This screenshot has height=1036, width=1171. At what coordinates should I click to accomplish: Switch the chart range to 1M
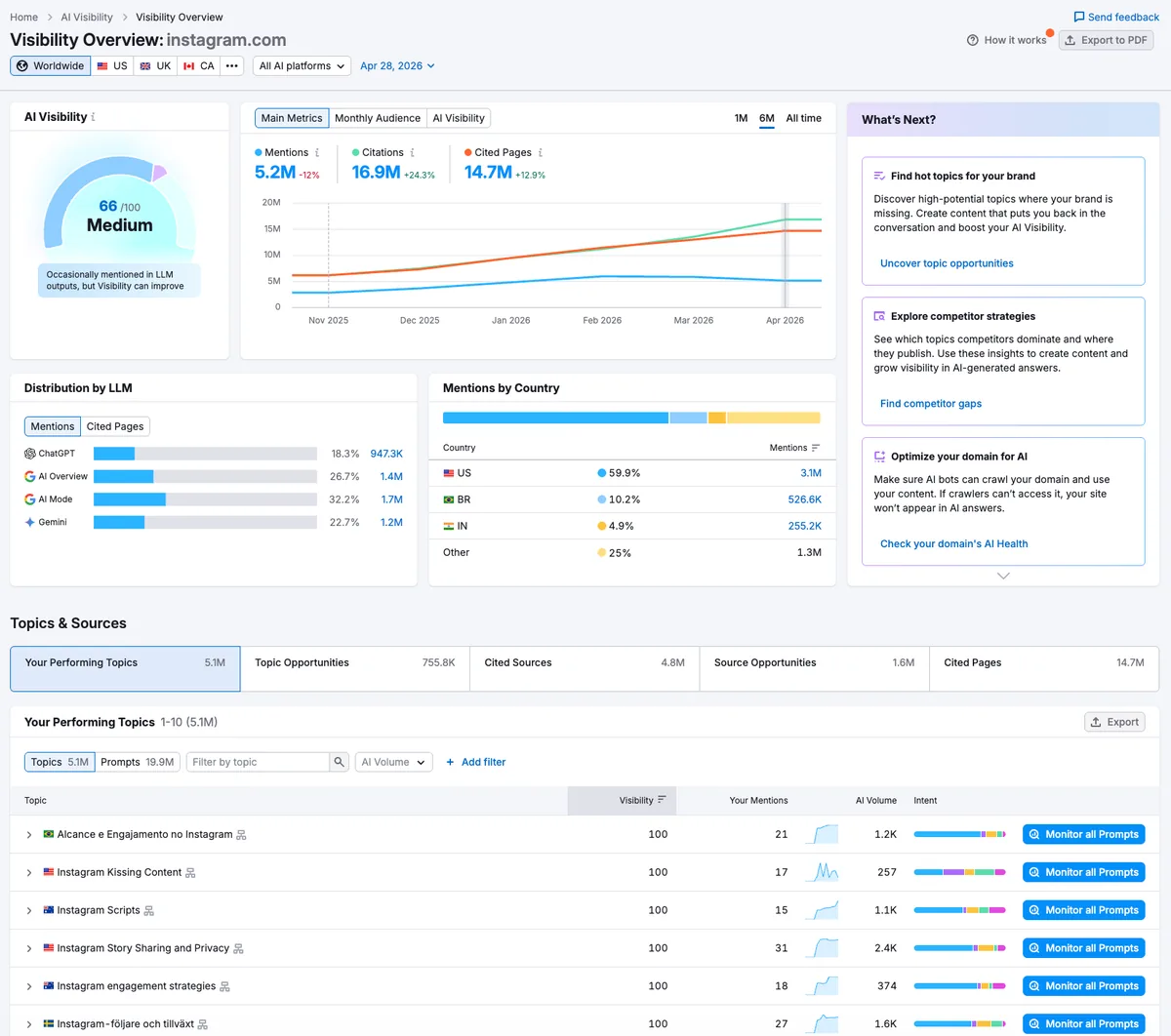(741, 118)
